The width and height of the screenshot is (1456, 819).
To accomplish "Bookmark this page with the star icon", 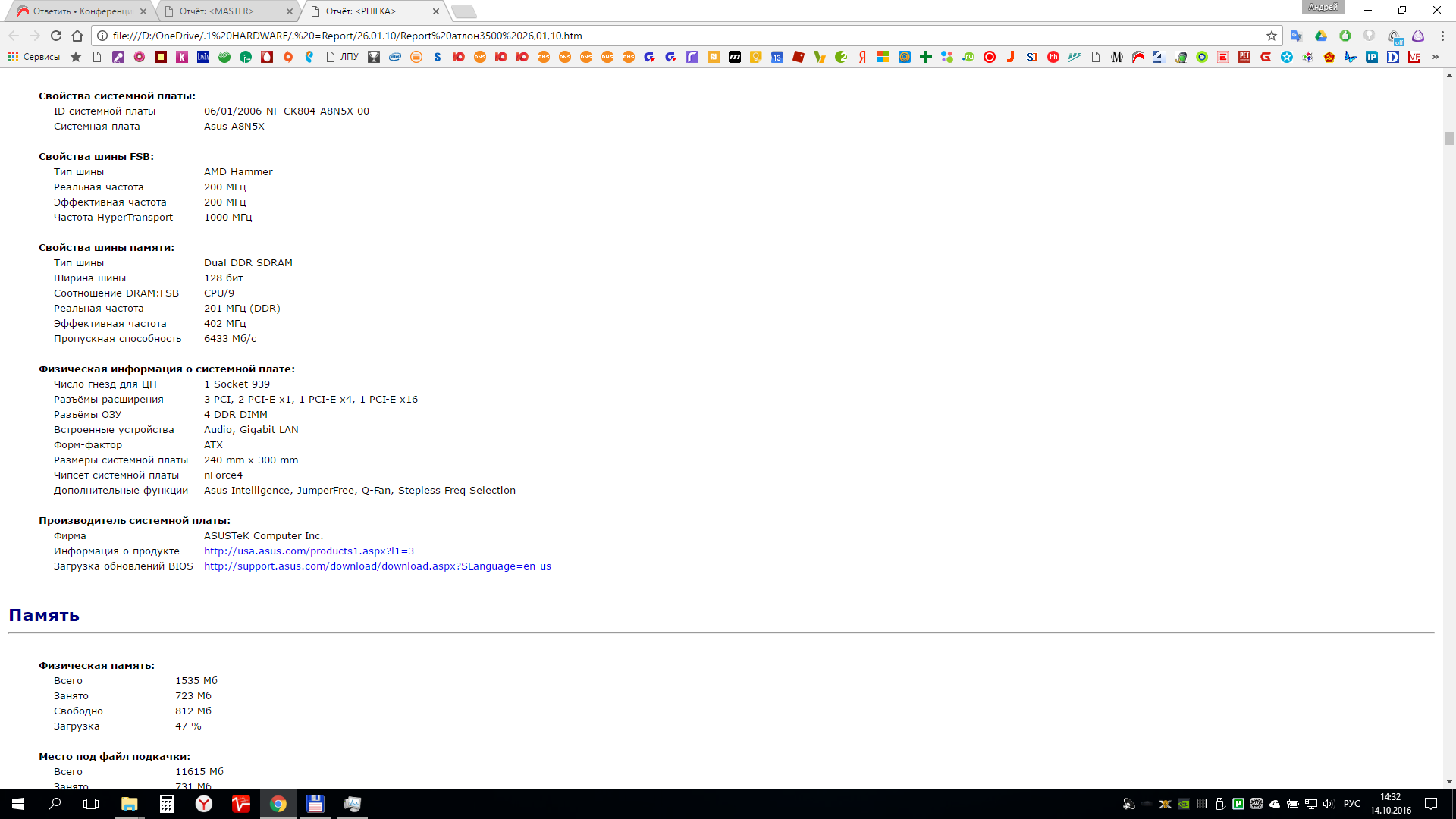I will 1272,36.
